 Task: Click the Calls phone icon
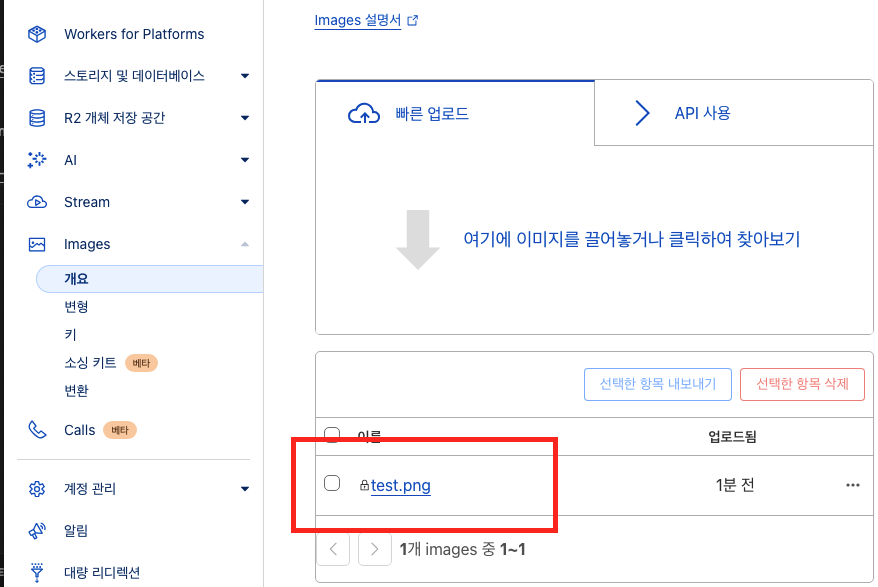tap(37, 430)
